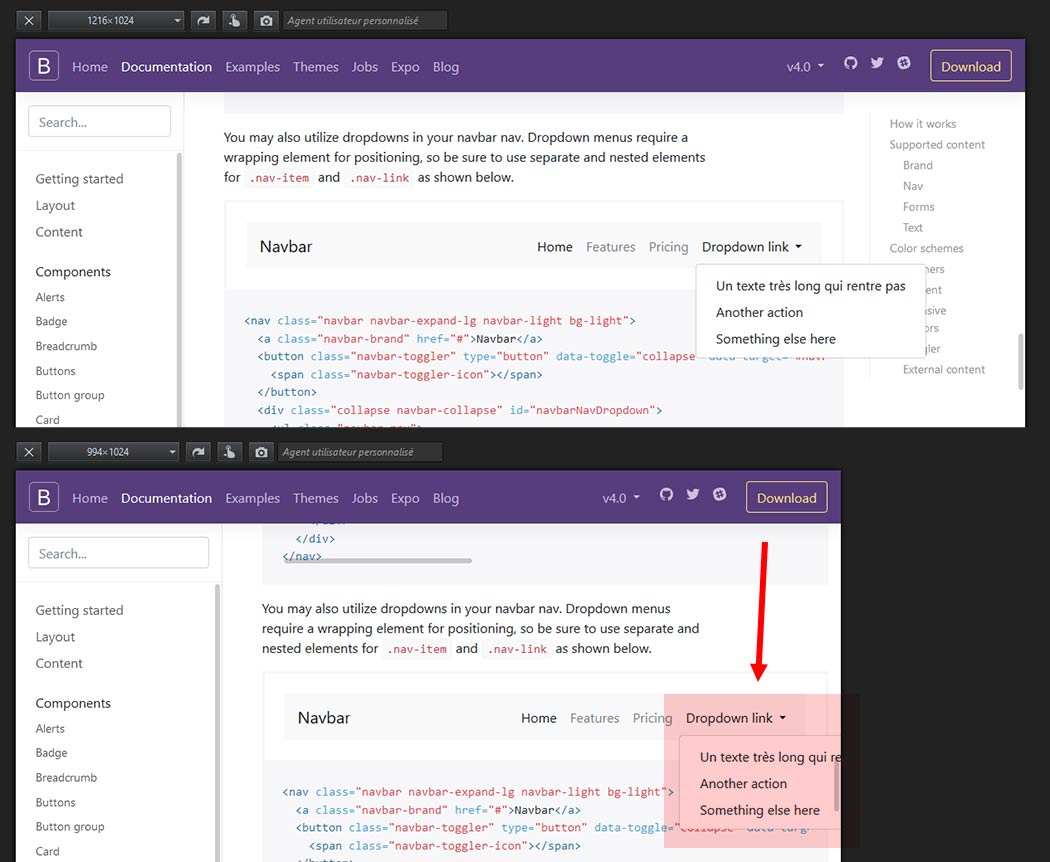Expand the v4.0 version dropdown in the narrower view
Image resolution: width=1050 pixels, height=862 pixels.
(x=621, y=498)
